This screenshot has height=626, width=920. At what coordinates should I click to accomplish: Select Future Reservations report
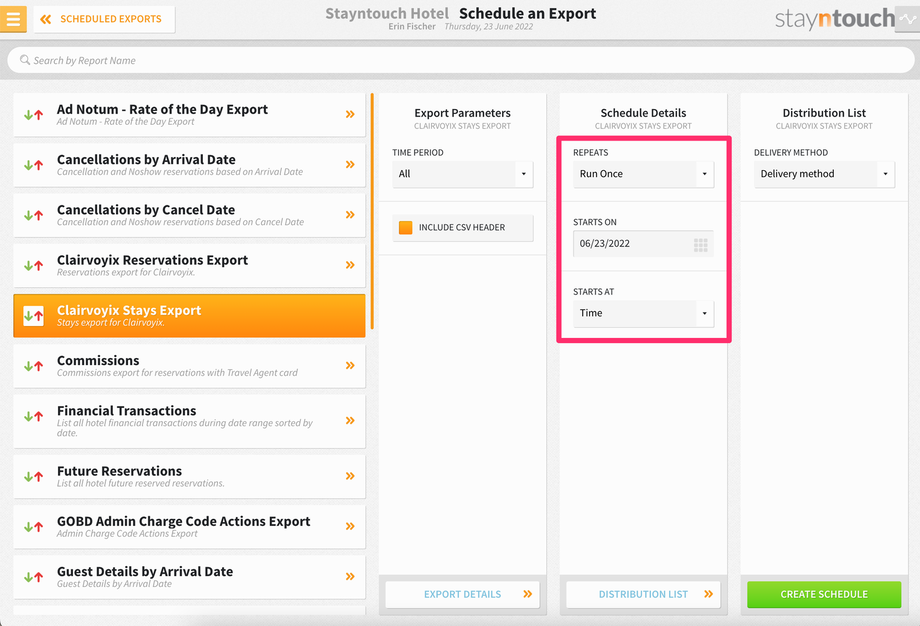coord(189,476)
